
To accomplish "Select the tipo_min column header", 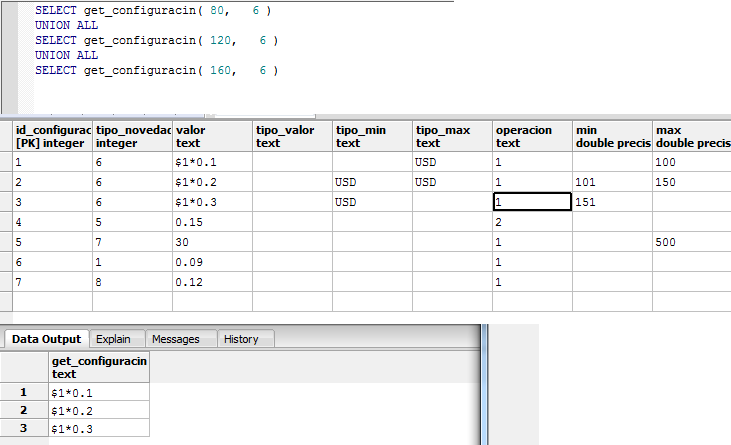I will pos(372,136).
